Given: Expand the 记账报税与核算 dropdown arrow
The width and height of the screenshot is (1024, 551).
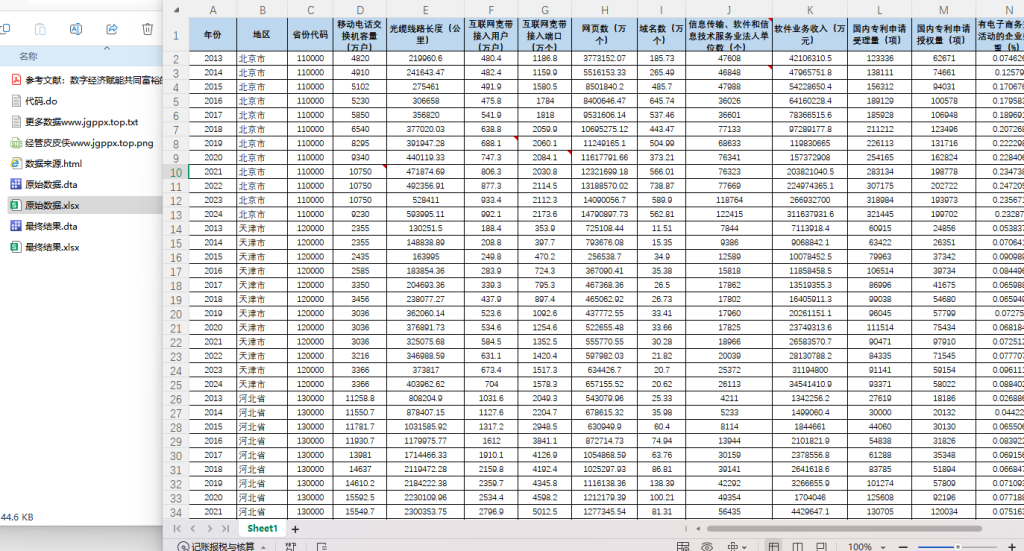Looking at the screenshot, I should [263, 547].
